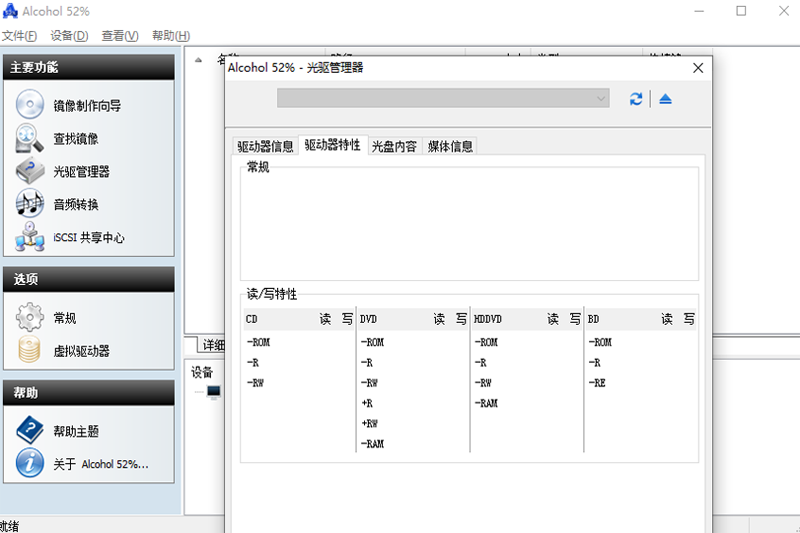Open the 文件 menu
This screenshot has height=533, width=800.
point(19,36)
